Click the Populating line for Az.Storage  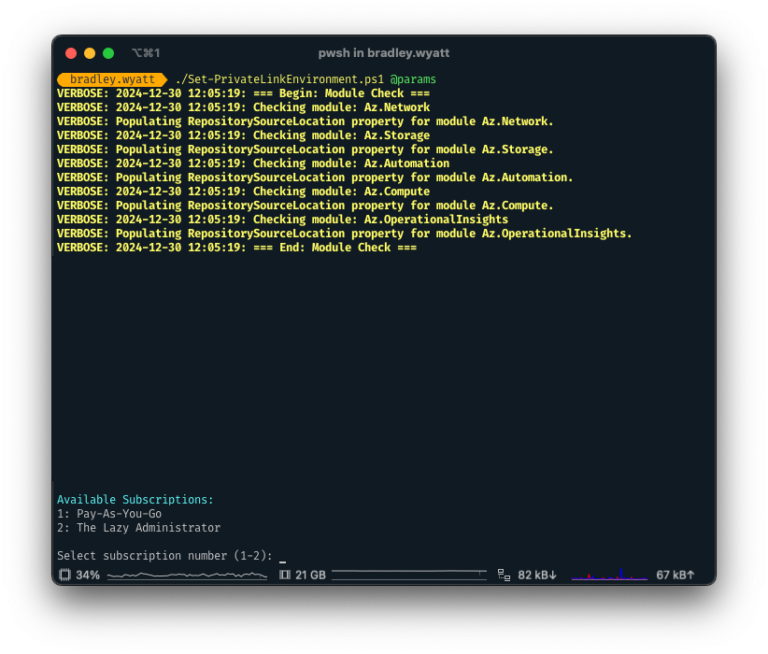[305, 149]
